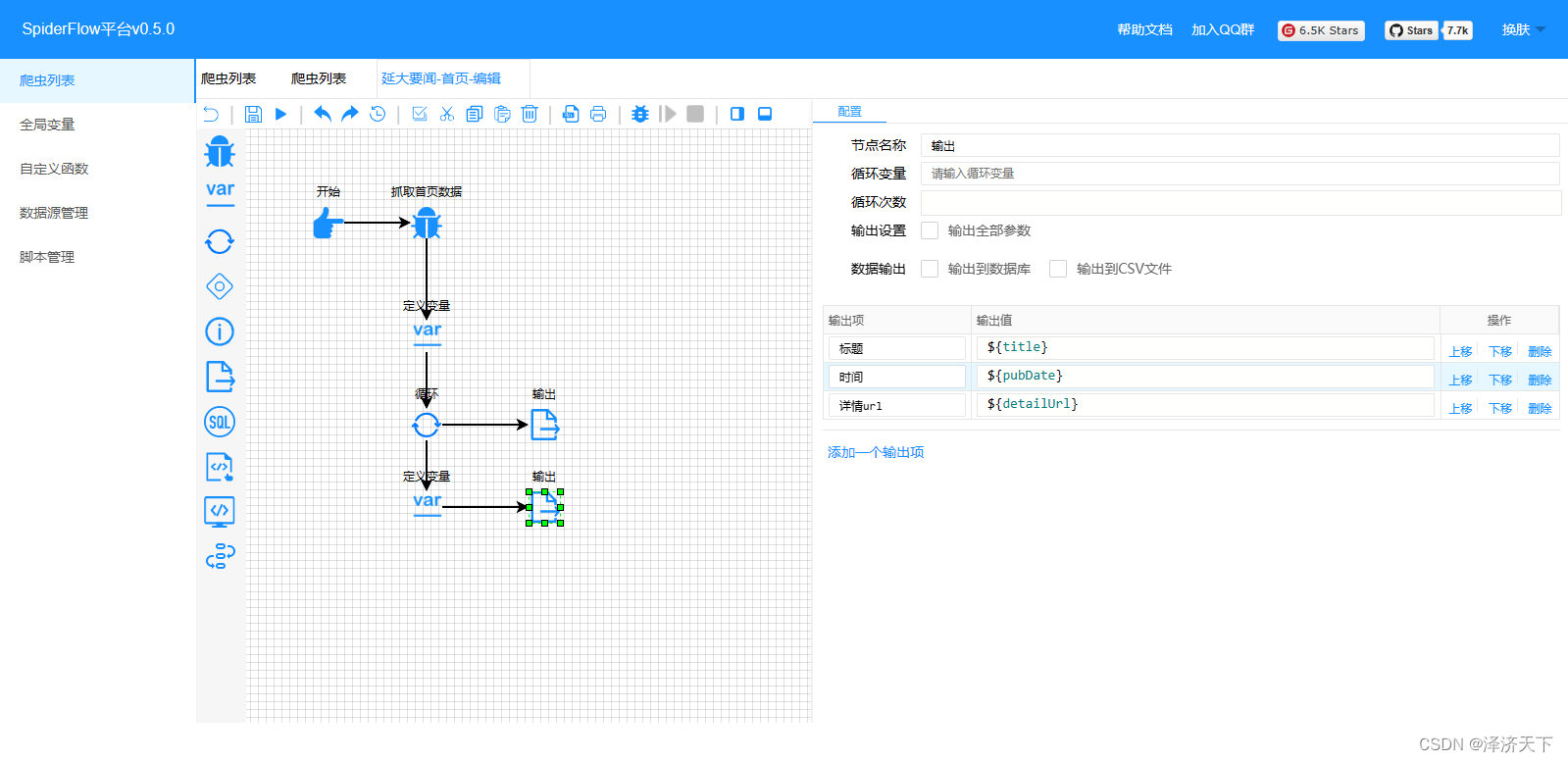Select the SQL node in the palette
1568x762 pixels.
pos(220,422)
